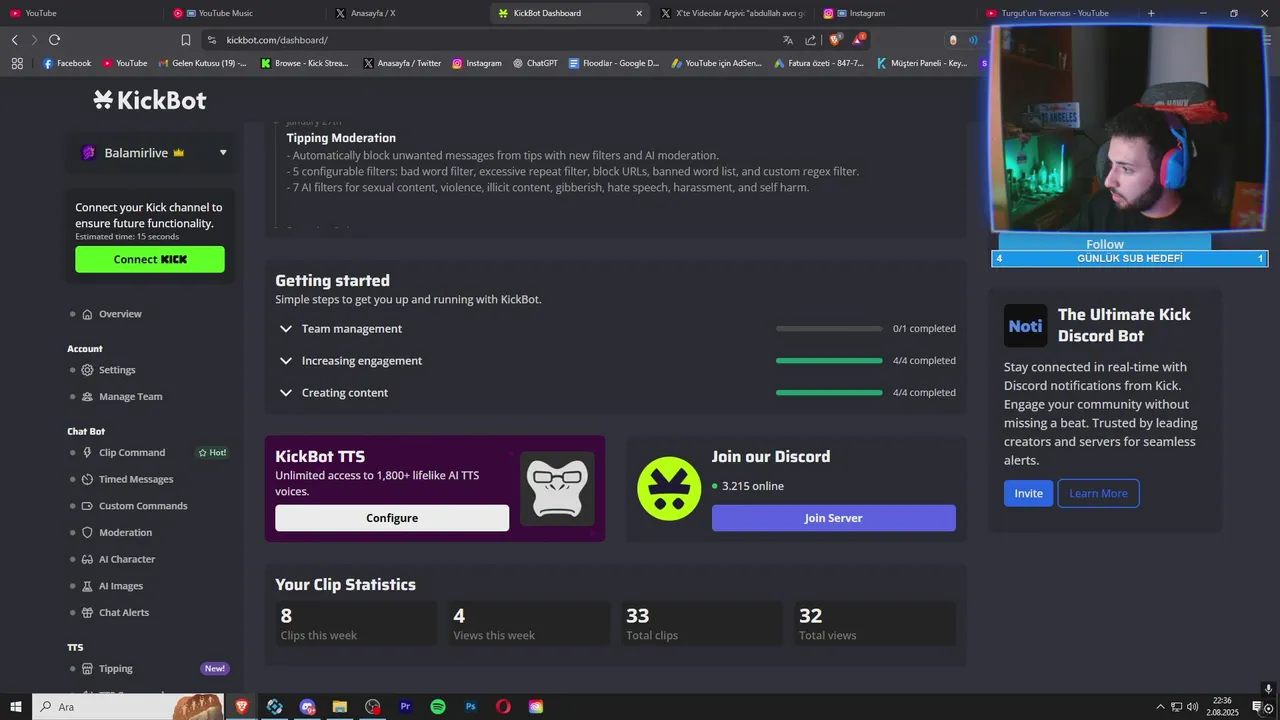Open Premiere Pro from the taskbar
This screenshot has width=1280, height=720.
pos(405,707)
